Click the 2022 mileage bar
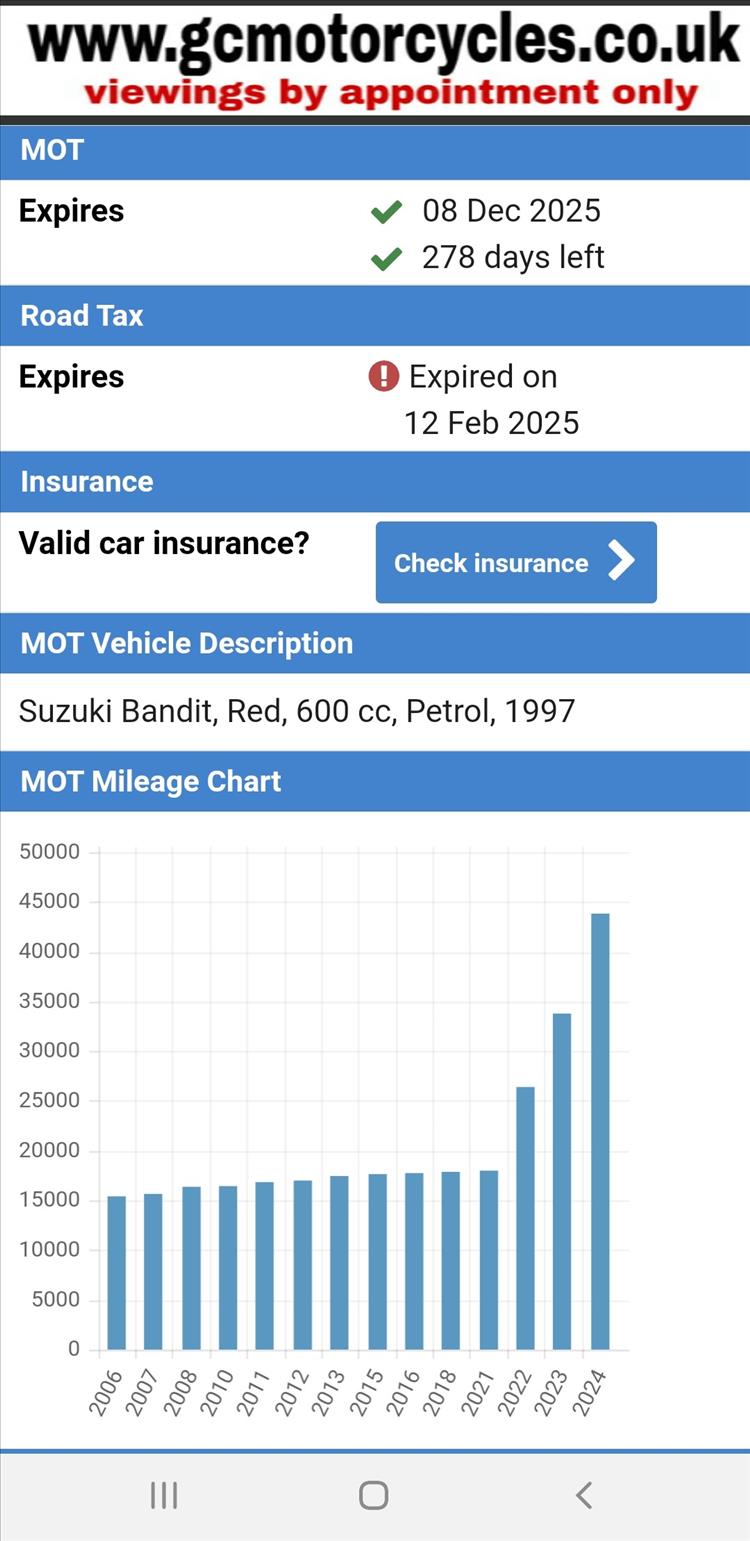Image resolution: width=750 pixels, height=1541 pixels. 525,1218
